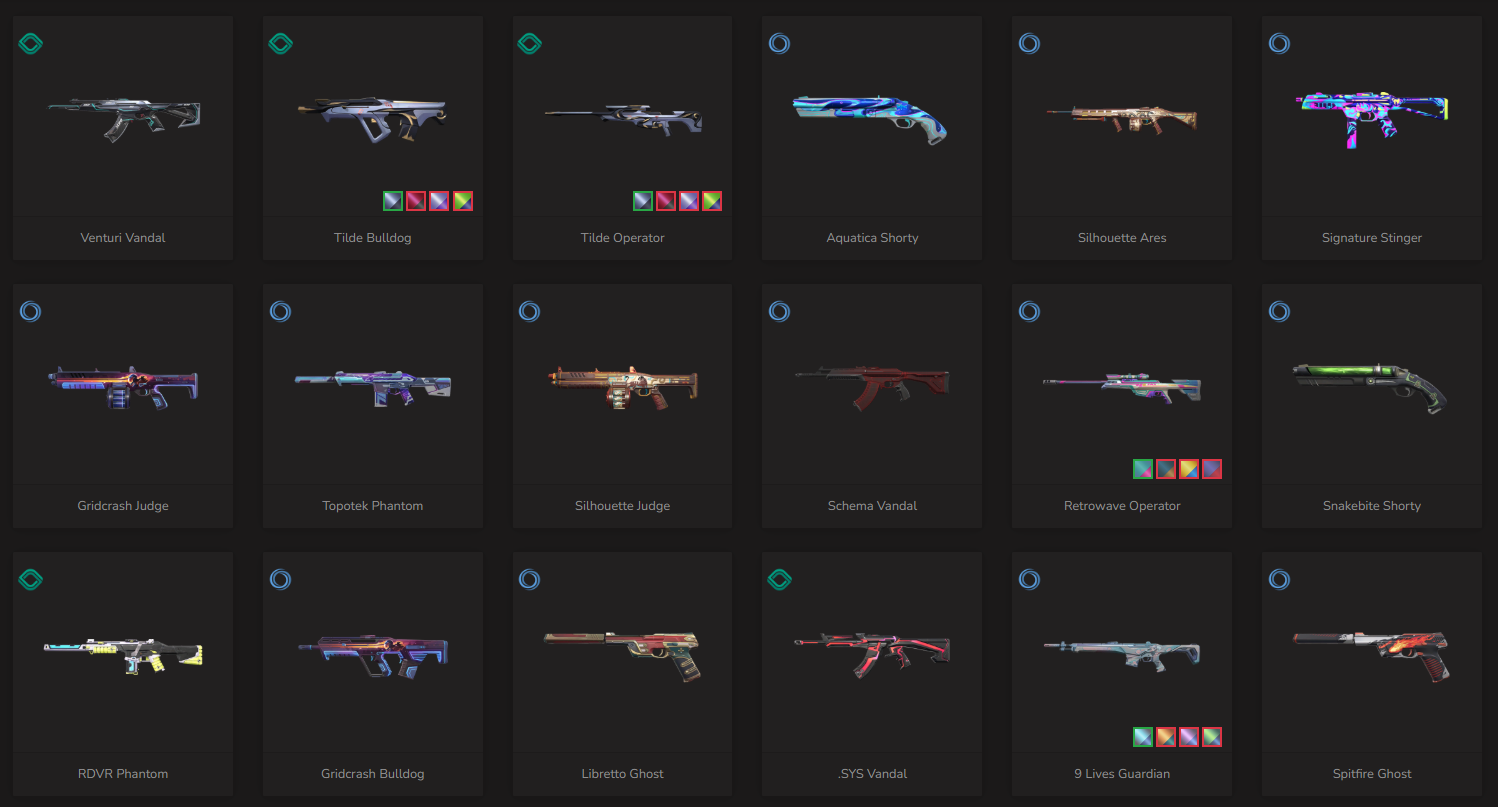Click the Schema Vandal name label

(872, 506)
